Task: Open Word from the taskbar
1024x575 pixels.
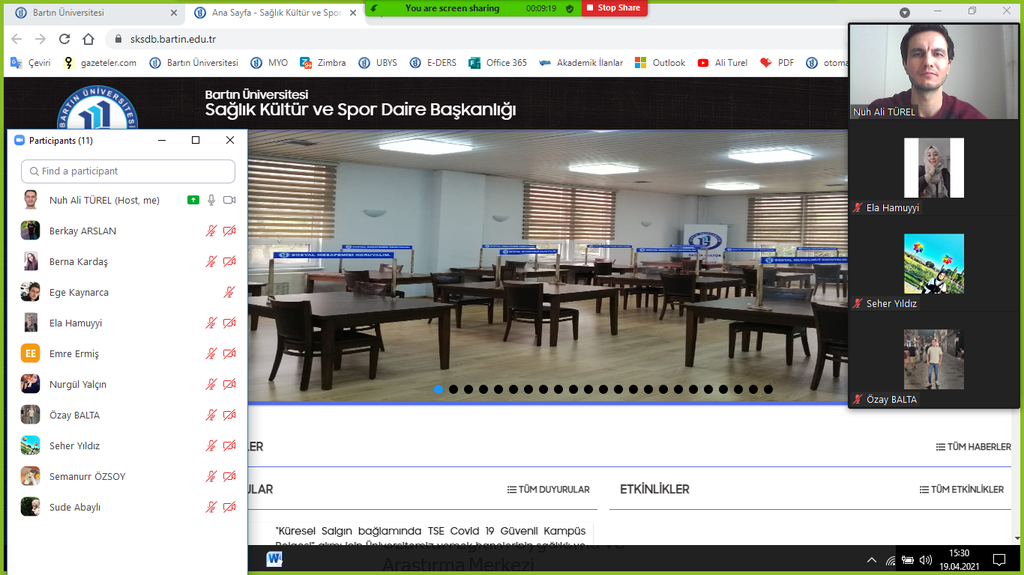Action: click(274, 559)
